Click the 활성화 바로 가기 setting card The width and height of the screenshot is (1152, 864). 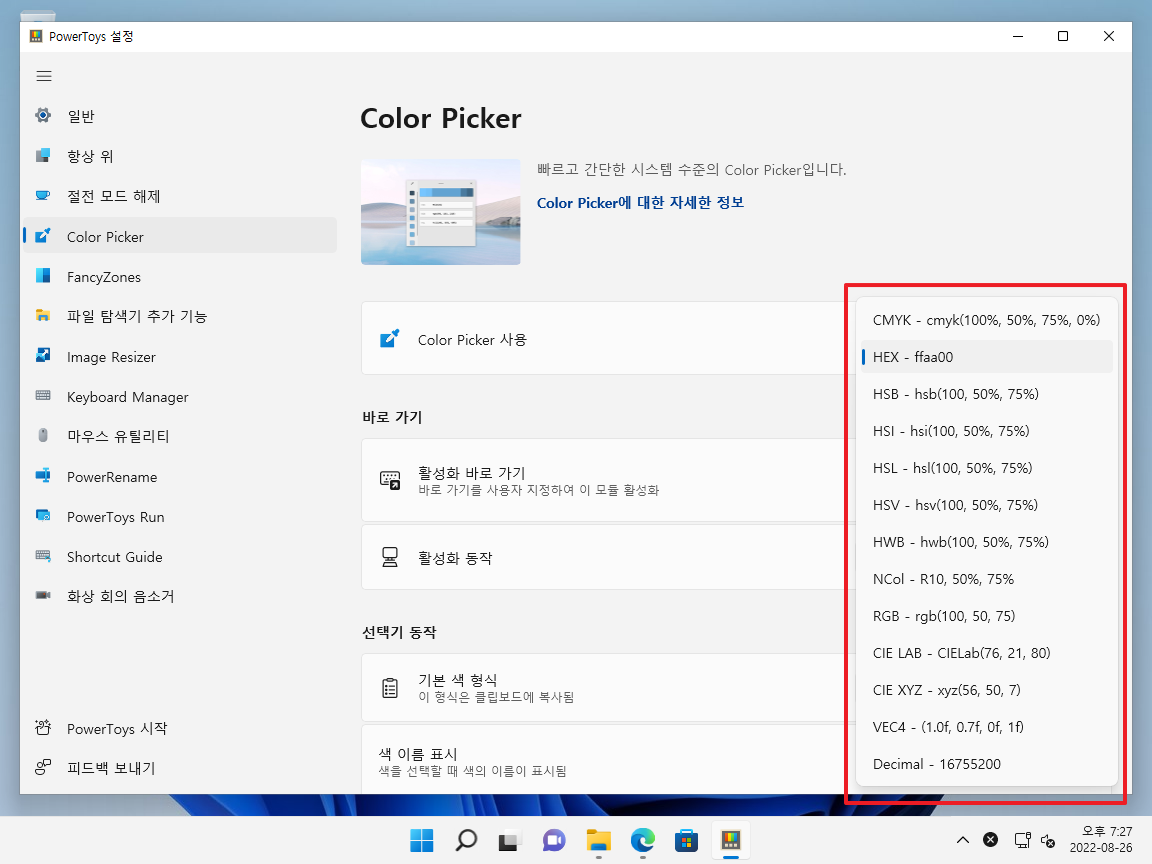[608, 480]
